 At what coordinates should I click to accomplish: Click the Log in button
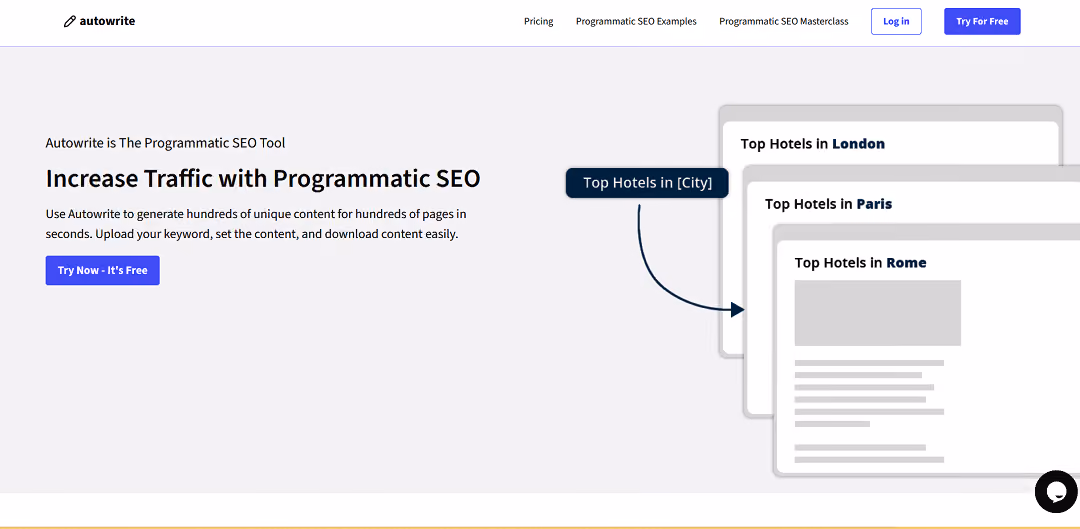click(896, 21)
